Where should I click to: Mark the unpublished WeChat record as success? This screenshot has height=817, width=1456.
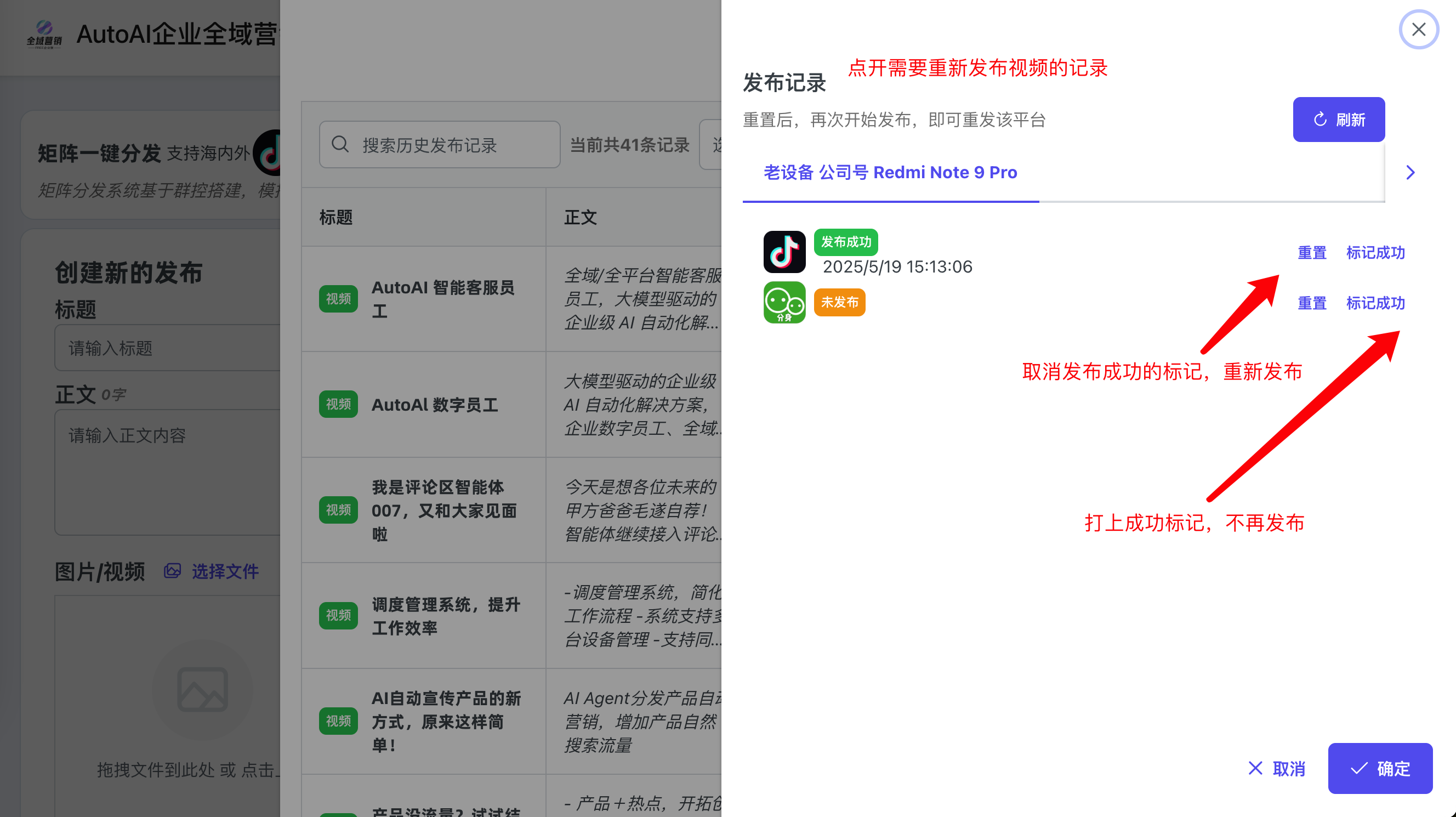(1375, 303)
